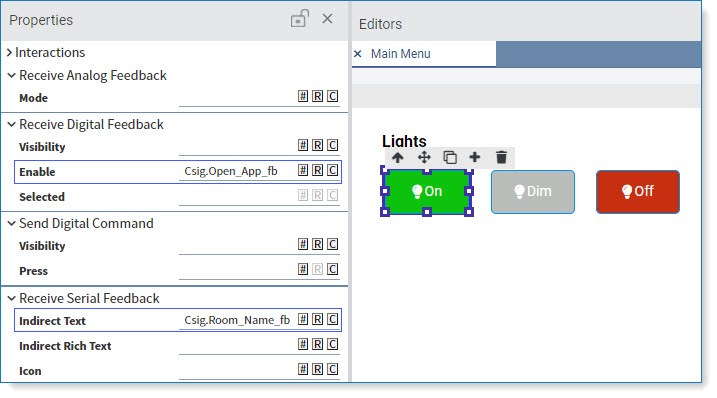Click C icon for Digital Feedback Visibility
The height and width of the screenshot is (398, 717).
(x=332, y=145)
